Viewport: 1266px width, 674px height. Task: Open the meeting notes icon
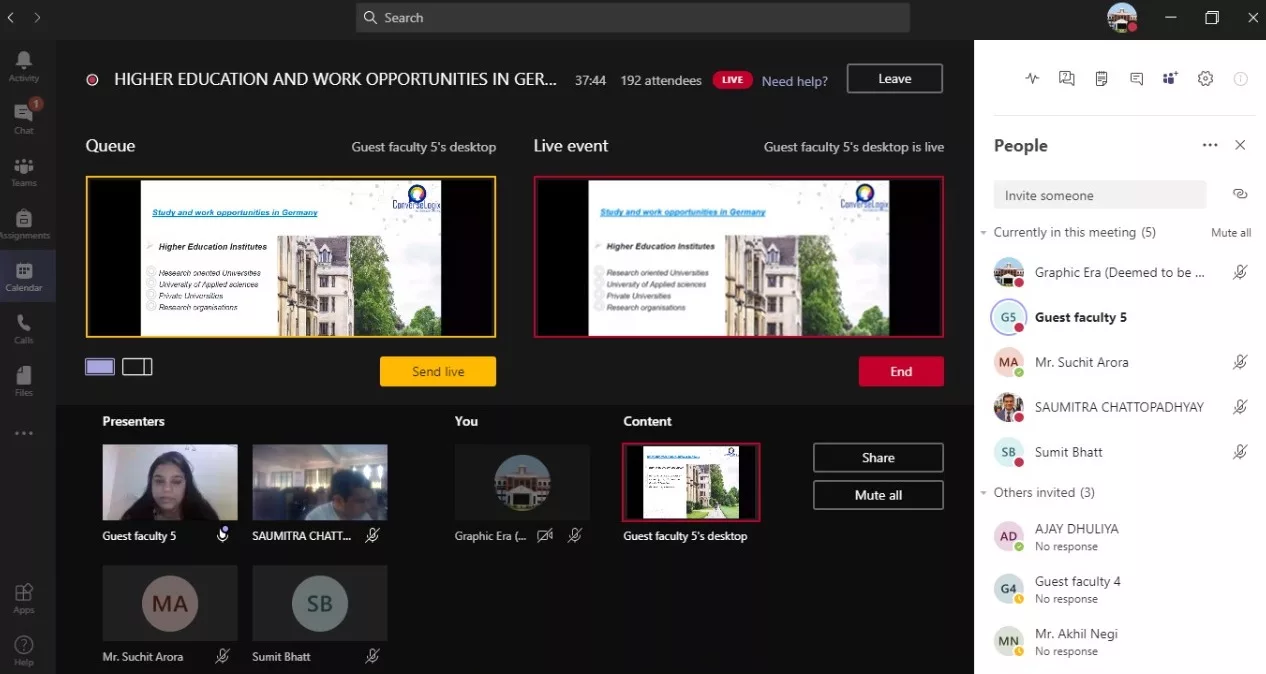[x=1101, y=78]
